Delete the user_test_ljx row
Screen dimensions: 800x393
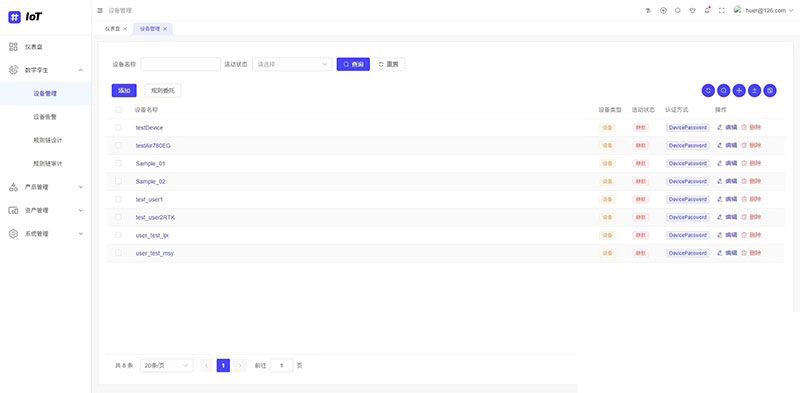751,235
